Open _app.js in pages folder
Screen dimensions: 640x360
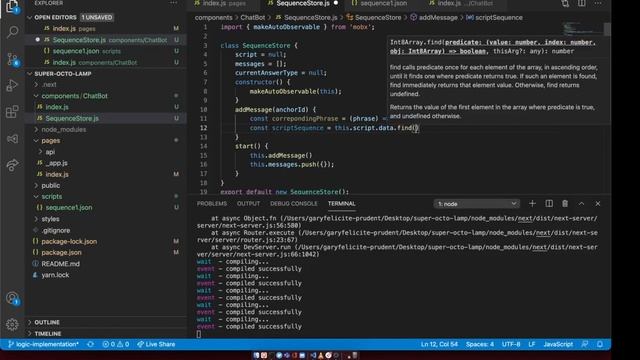(x=57, y=163)
